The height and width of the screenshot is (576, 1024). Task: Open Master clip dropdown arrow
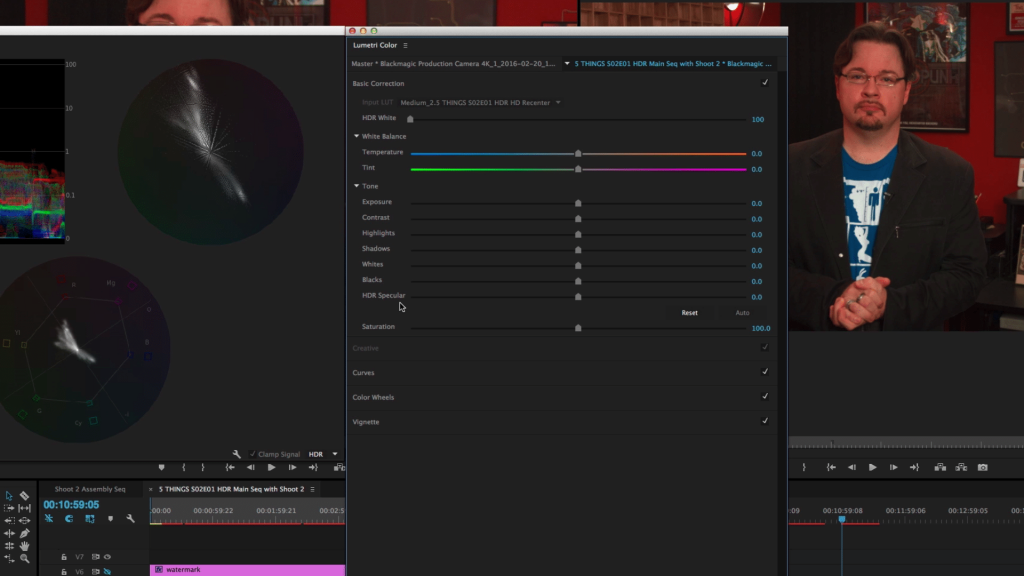567,63
